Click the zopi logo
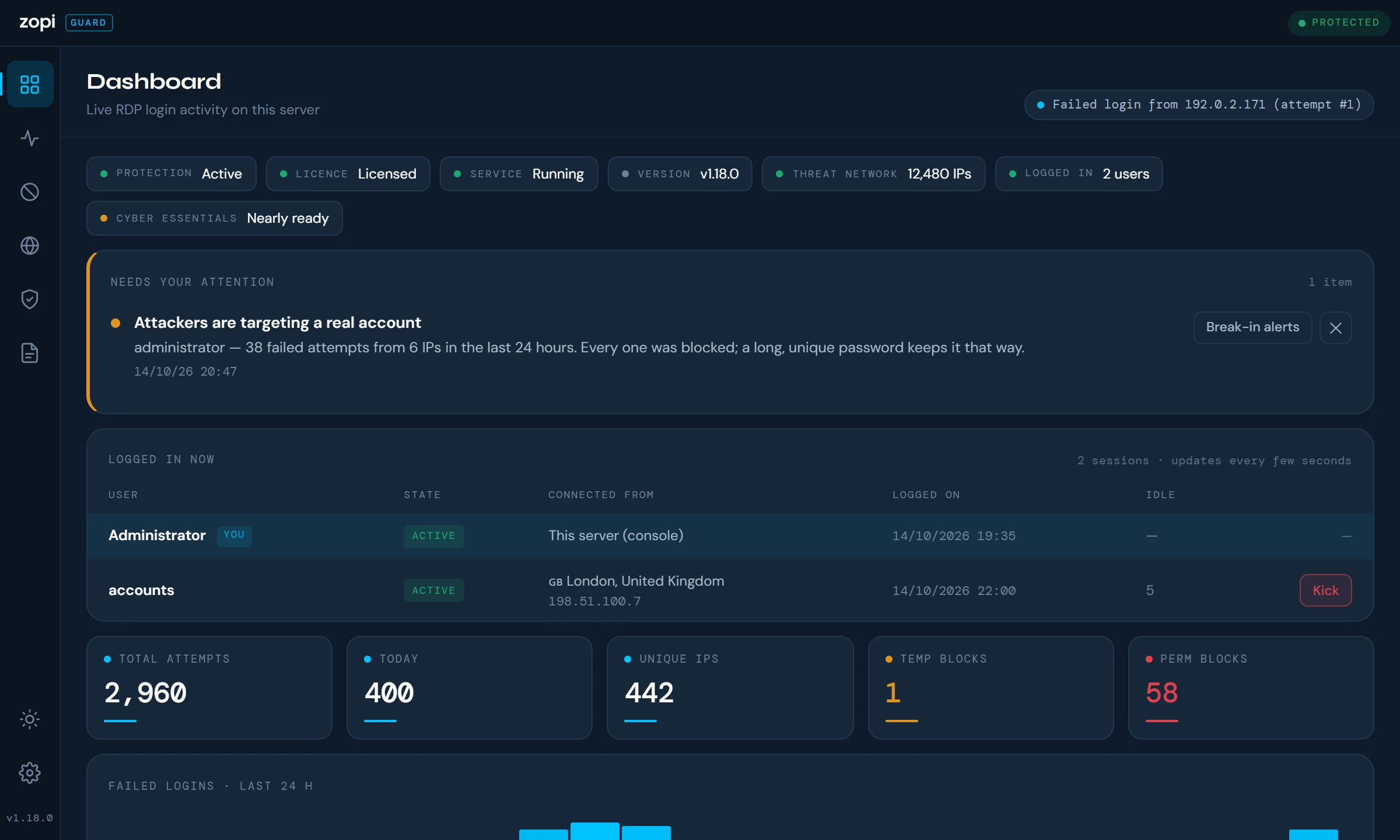This screenshot has height=840, width=1400. point(37,22)
